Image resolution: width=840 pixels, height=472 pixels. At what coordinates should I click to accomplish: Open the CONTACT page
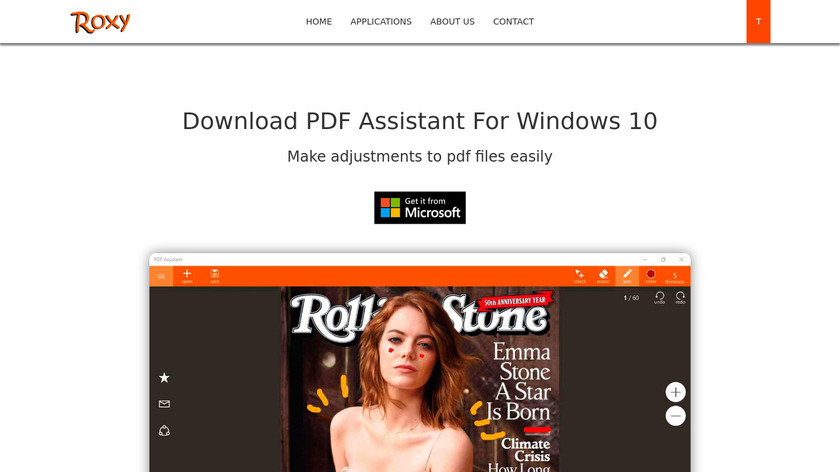coord(513,21)
